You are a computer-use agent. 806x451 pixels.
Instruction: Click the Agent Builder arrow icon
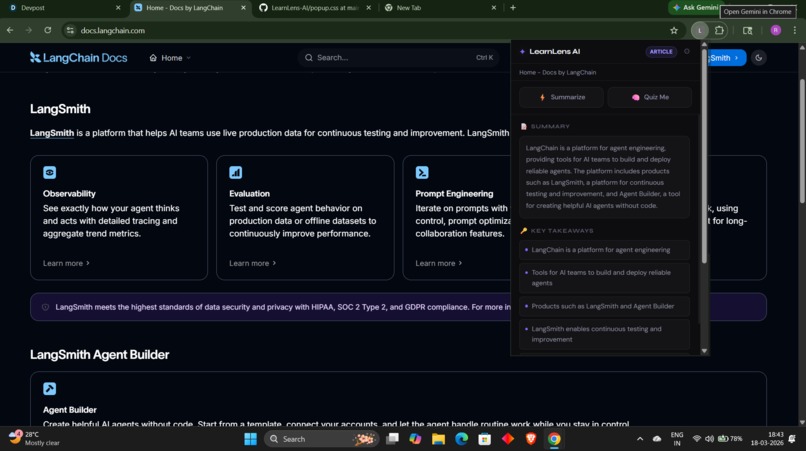coord(49,388)
